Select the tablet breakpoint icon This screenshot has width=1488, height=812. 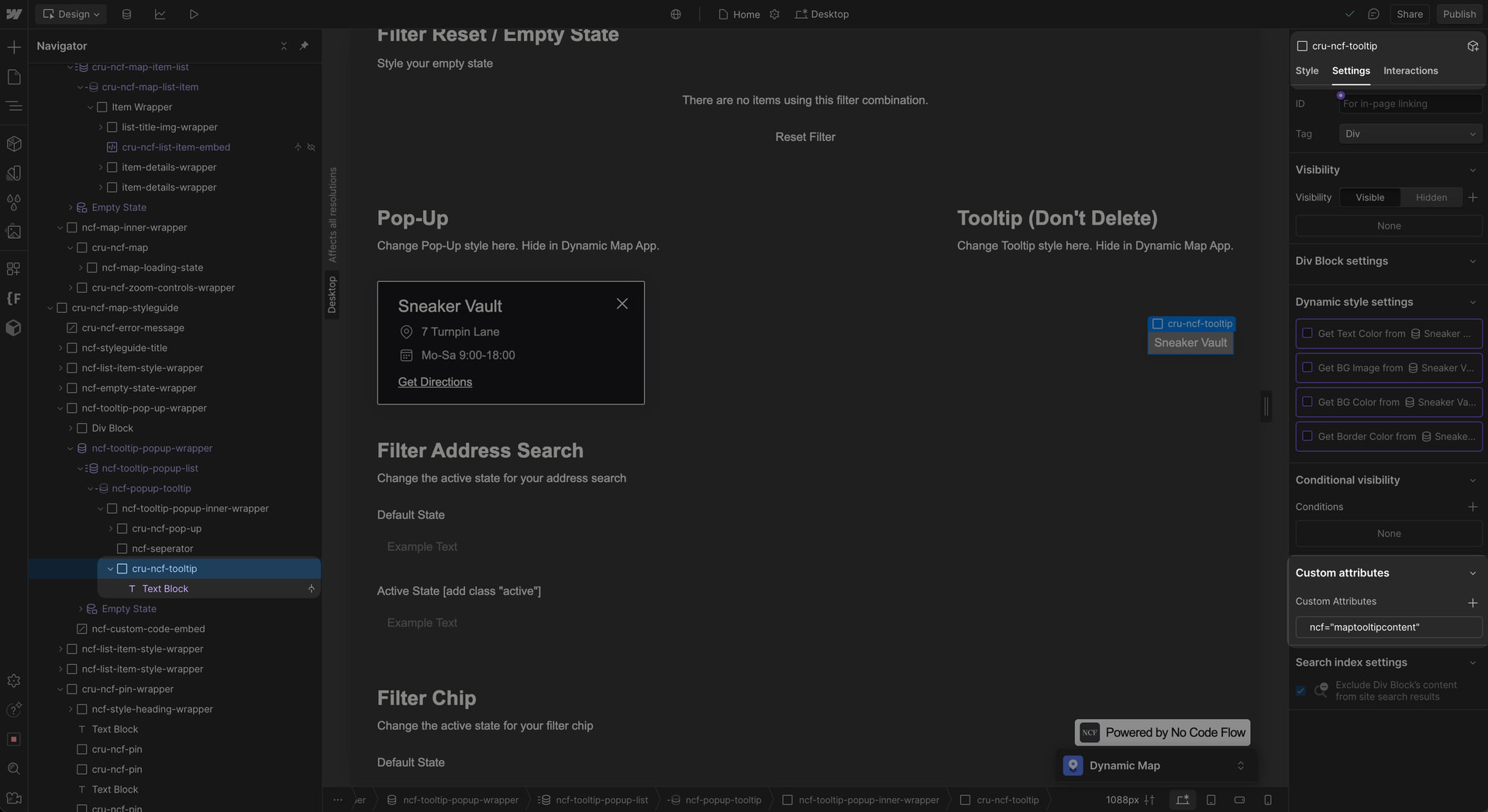click(1211, 800)
